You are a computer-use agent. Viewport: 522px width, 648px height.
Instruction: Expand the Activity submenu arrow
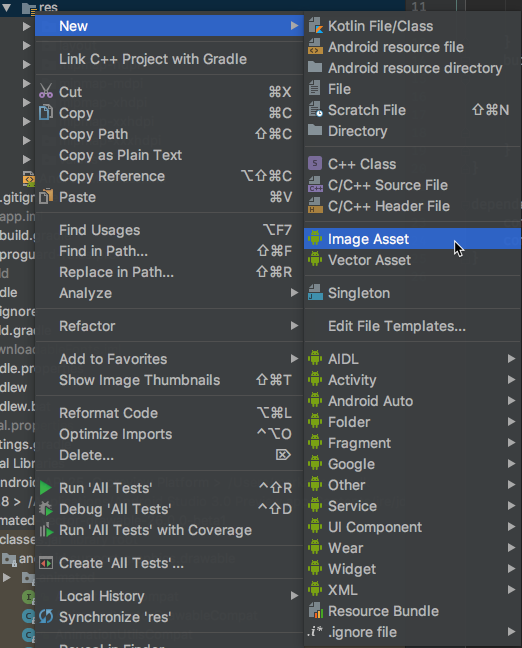512,379
